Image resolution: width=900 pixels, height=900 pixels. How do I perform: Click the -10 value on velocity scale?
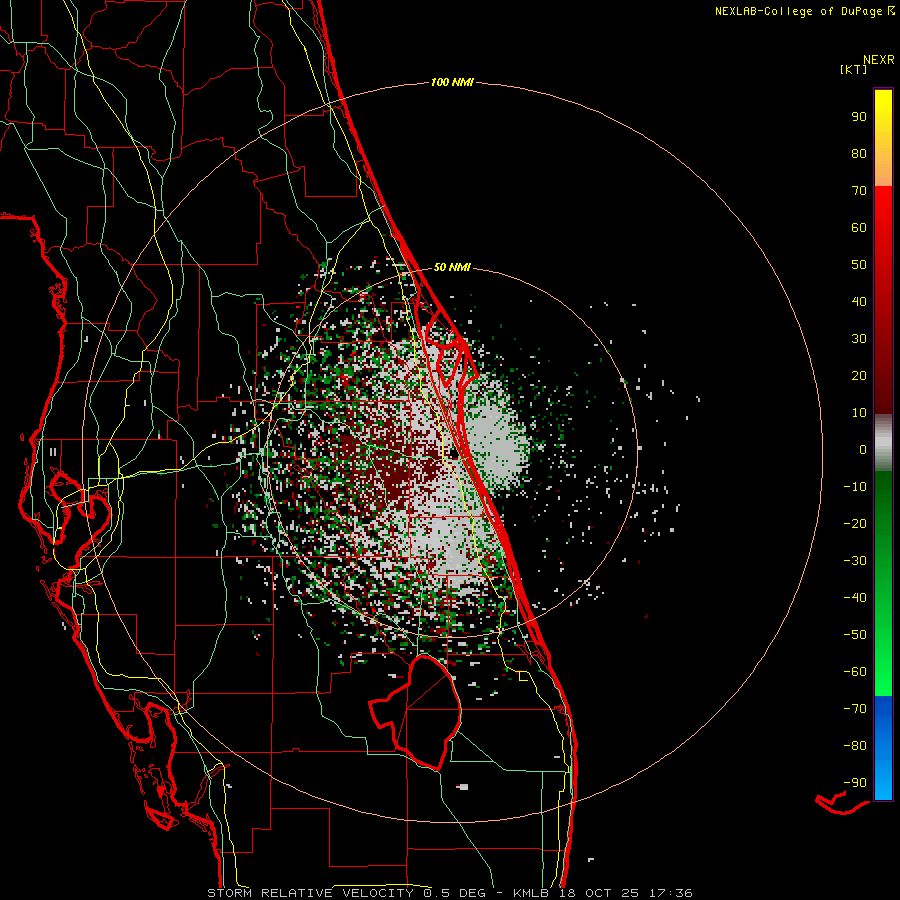[855, 487]
